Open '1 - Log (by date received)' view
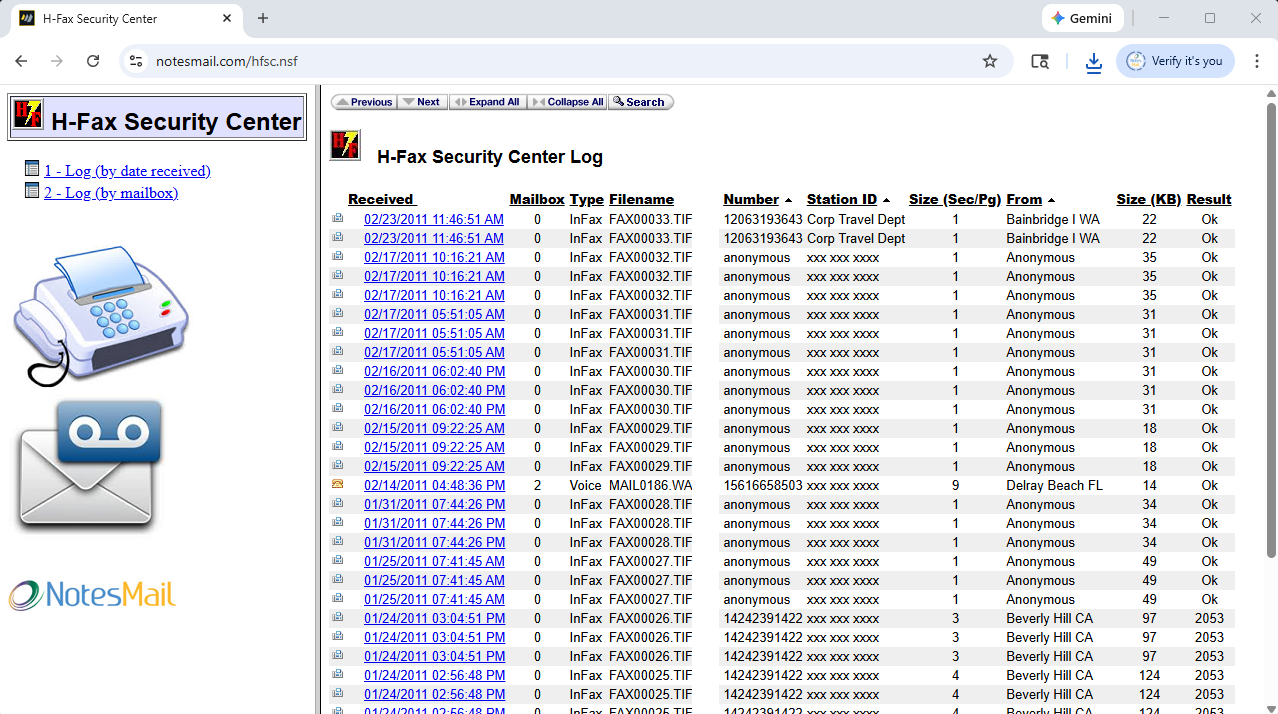This screenshot has height=714, width=1278. (127, 171)
